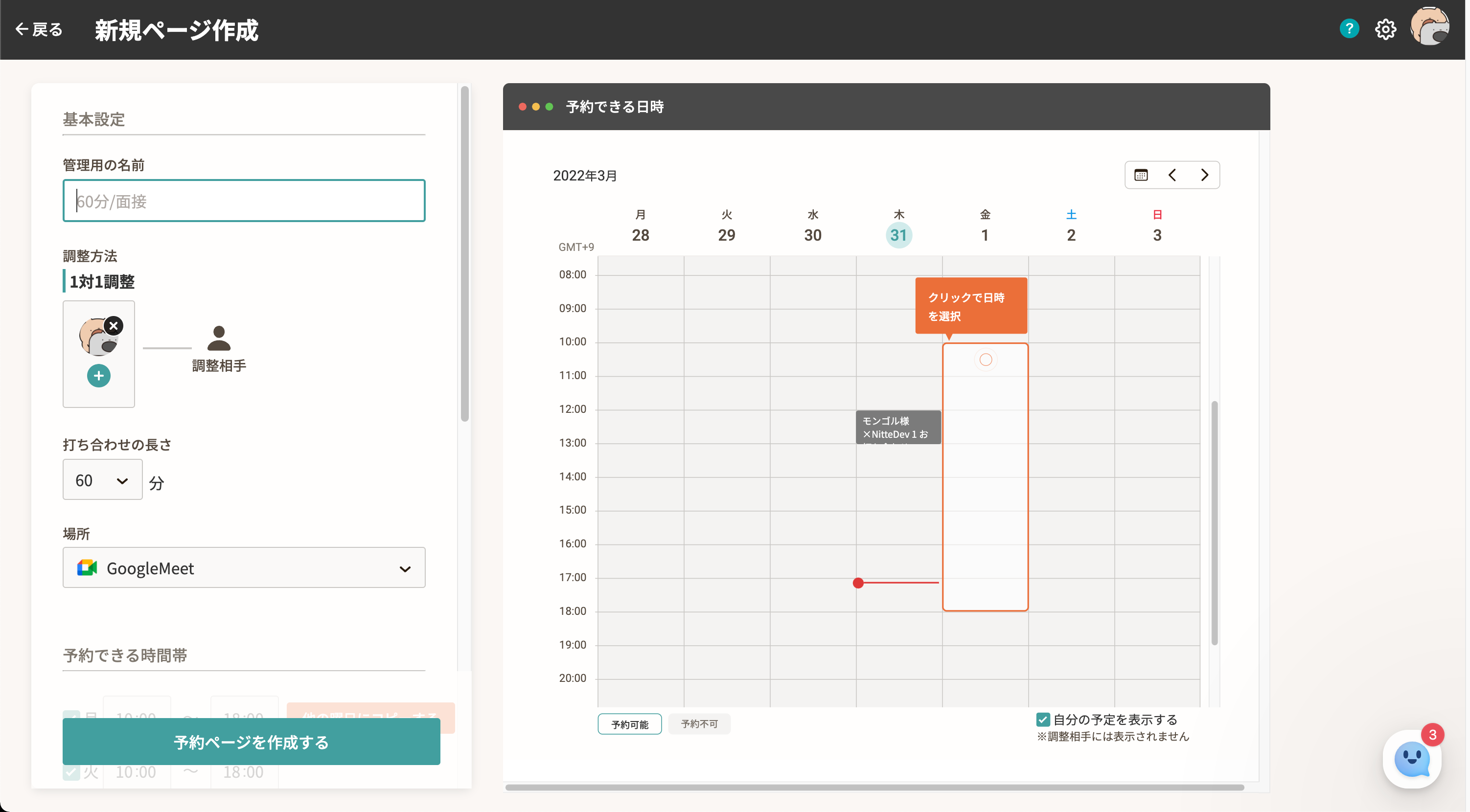Click the profile avatar in the header
This screenshot has height=812, width=1470.
[x=1429, y=26]
